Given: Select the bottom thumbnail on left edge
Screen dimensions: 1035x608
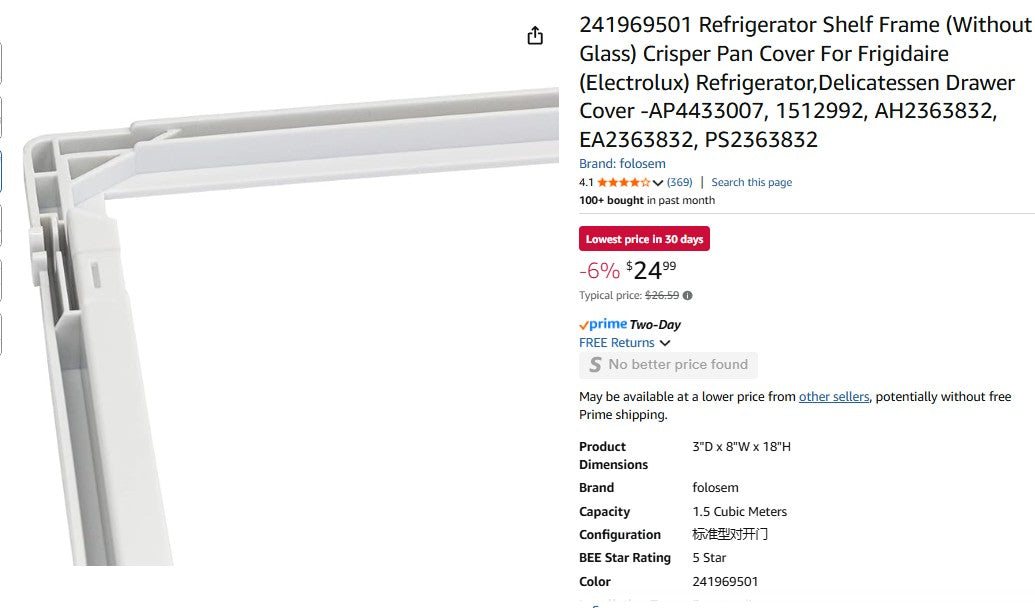Looking at the screenshot, I should 1,334.
